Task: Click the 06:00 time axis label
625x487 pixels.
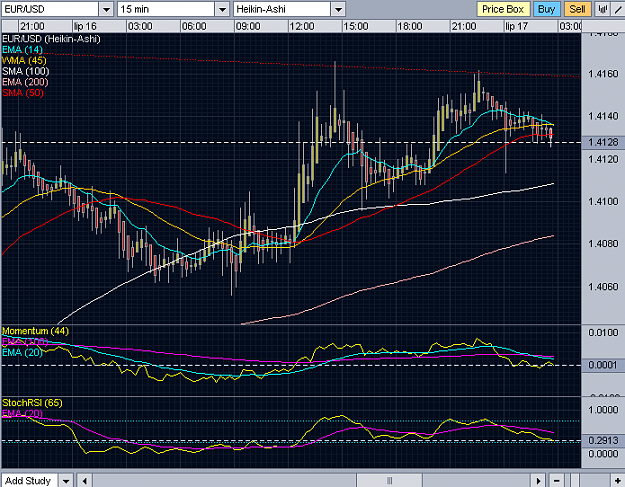Action: (x=194, y=26)
